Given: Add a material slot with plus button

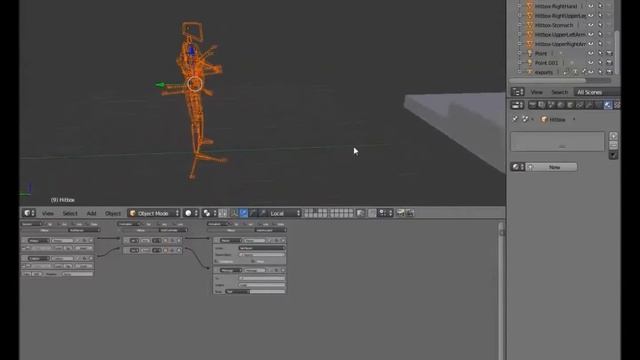Looking at the screenshot, I should point(613,136).
